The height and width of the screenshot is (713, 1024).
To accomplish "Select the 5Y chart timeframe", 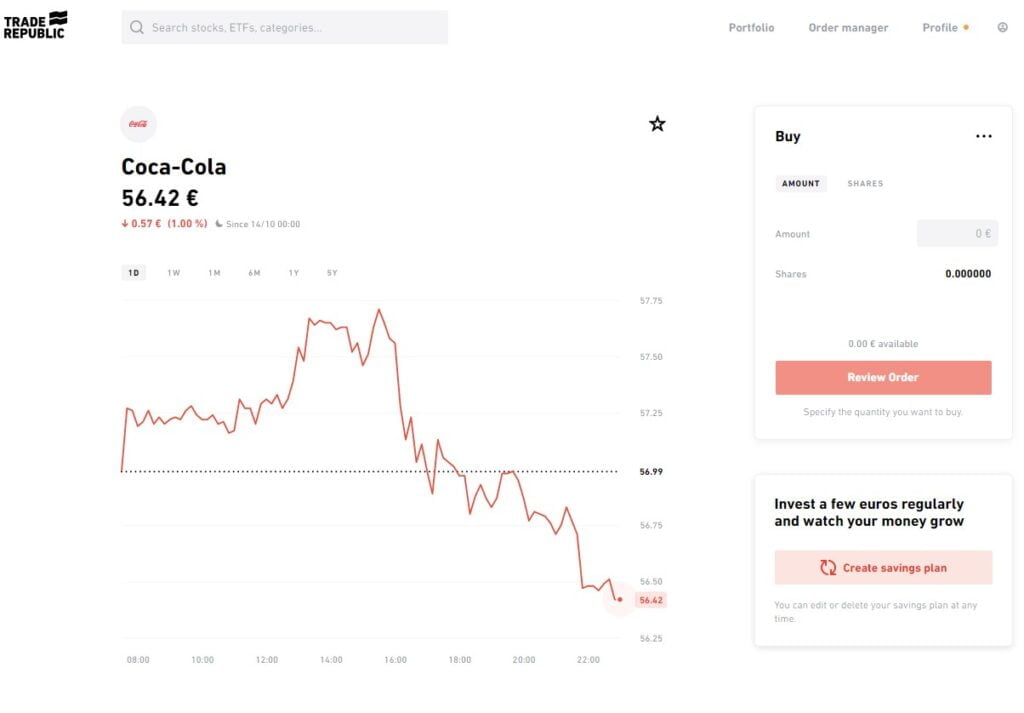I will (331, 272).
